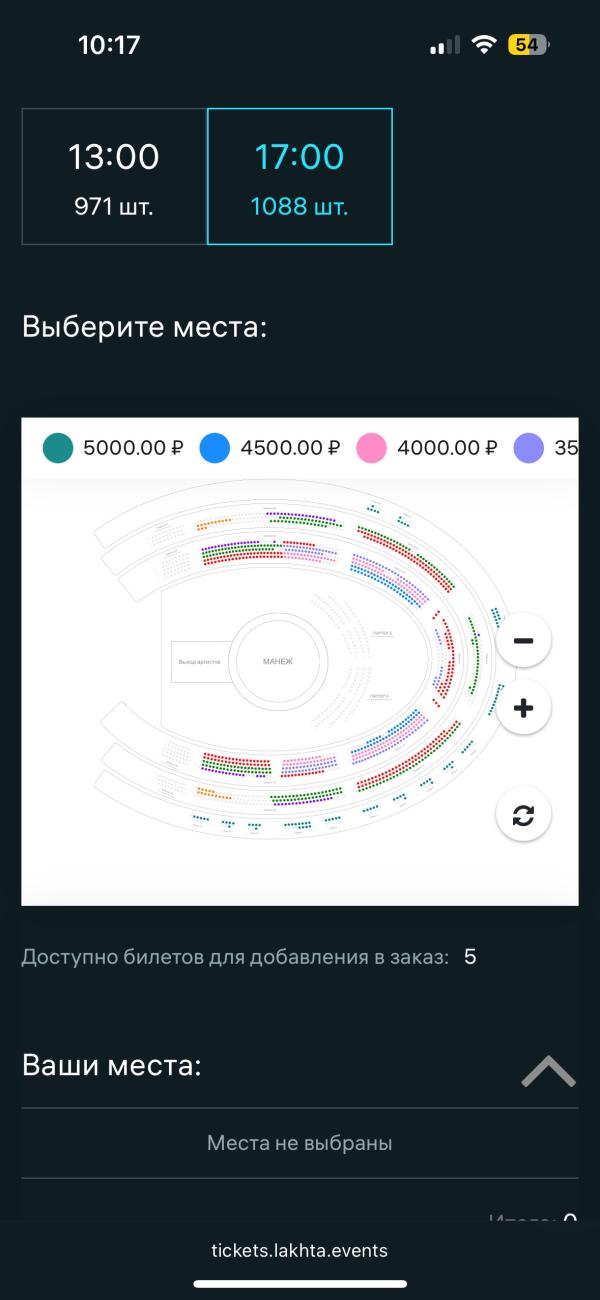Tap the МАНЕЖ arena circle on map
Viewport: 600px width, 1300px height.
coord(278,662)
